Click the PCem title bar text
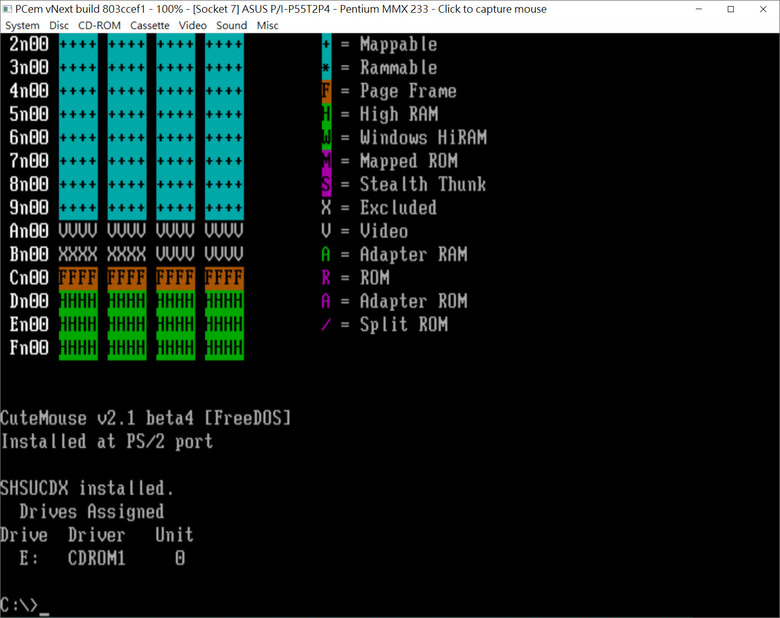The height and width of the screenshot is (618, 780). (281, 9)
